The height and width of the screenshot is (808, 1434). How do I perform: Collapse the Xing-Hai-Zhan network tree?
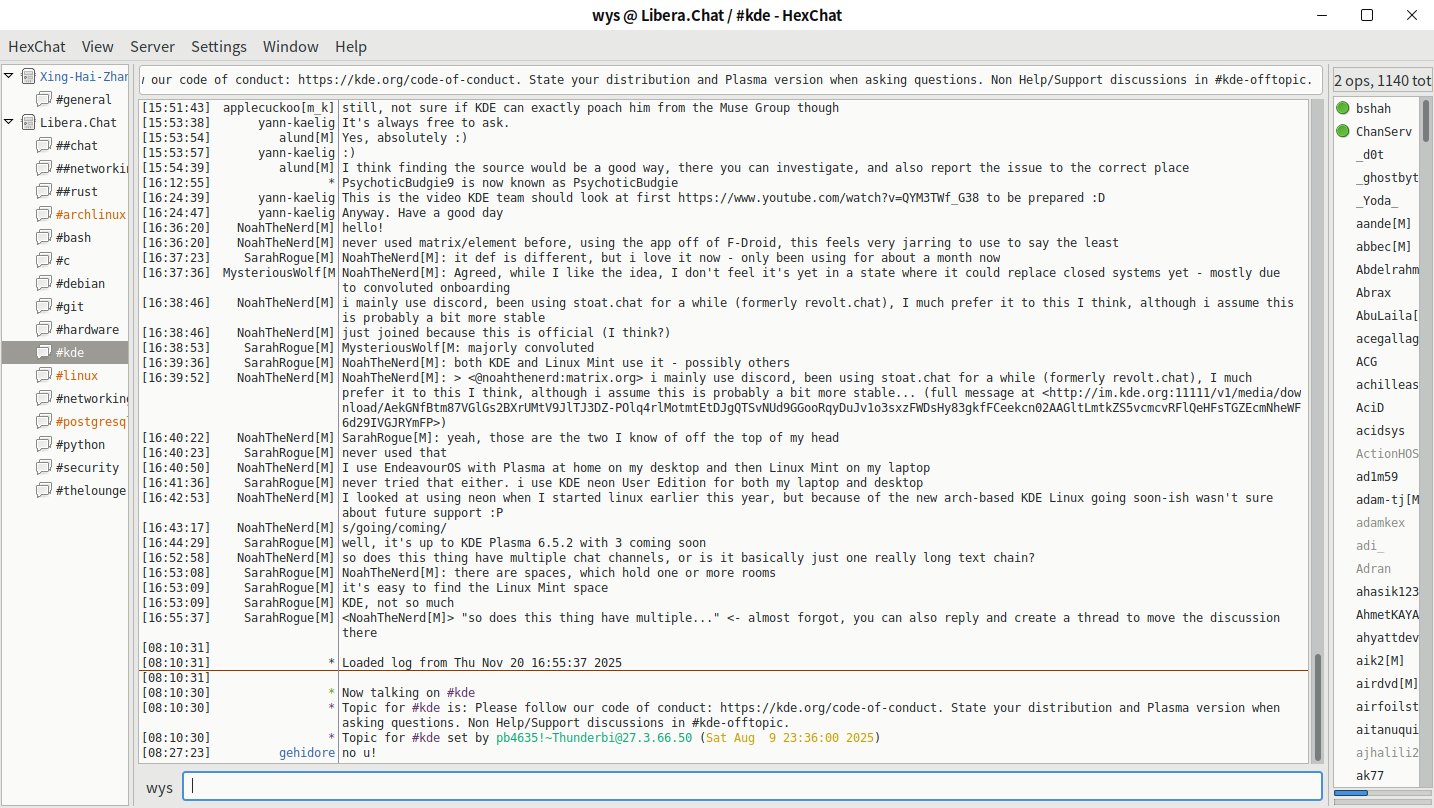[9, 76]
